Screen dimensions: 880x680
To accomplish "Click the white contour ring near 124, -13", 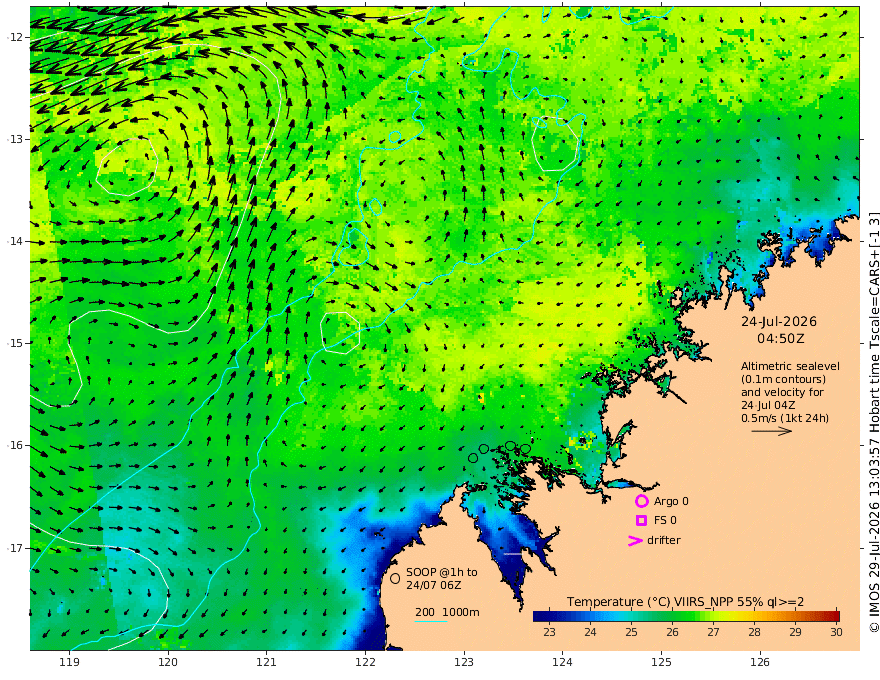I will point(555,144).
